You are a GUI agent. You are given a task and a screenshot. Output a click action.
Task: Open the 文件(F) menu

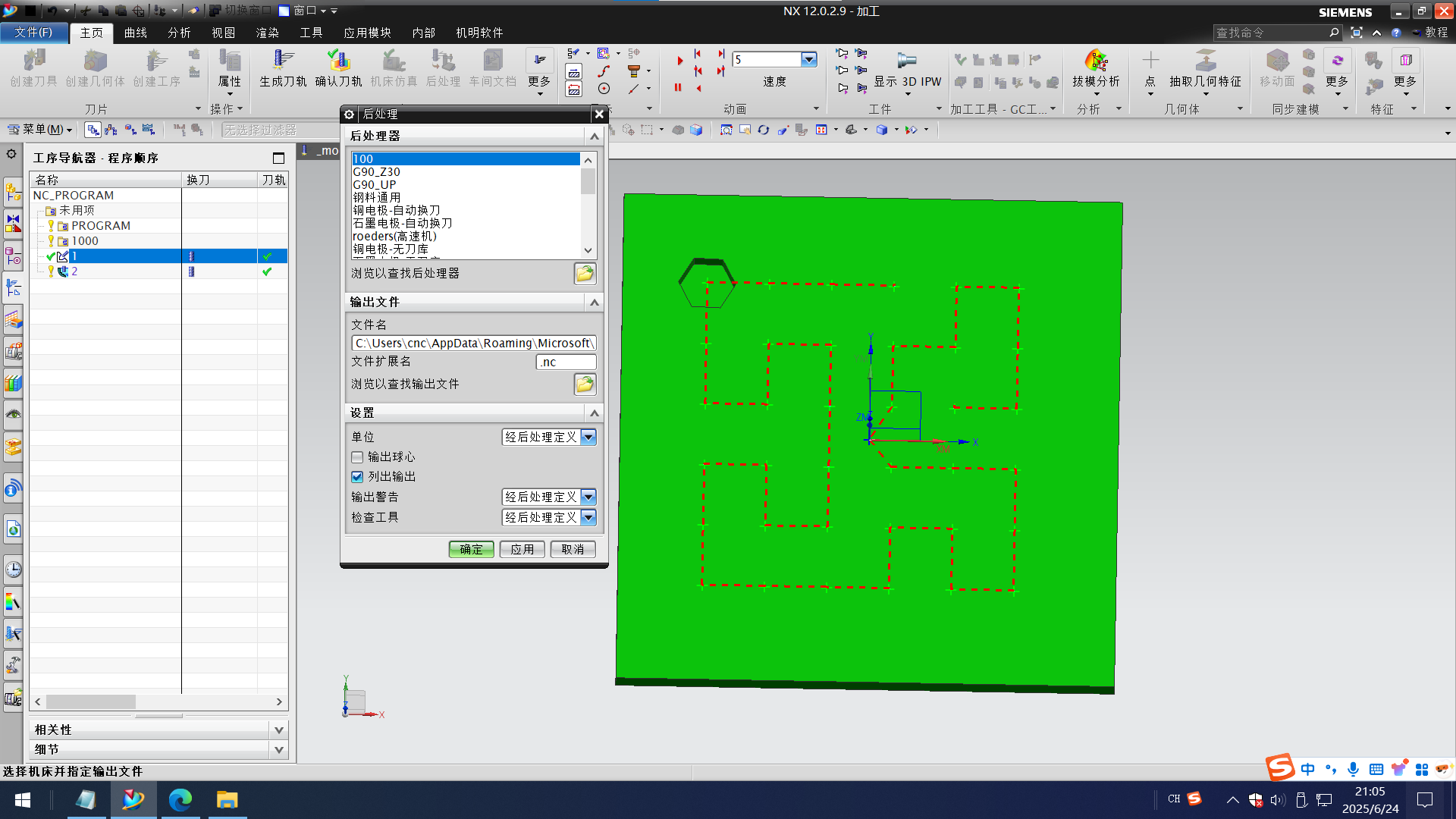[x=33, y=33]
